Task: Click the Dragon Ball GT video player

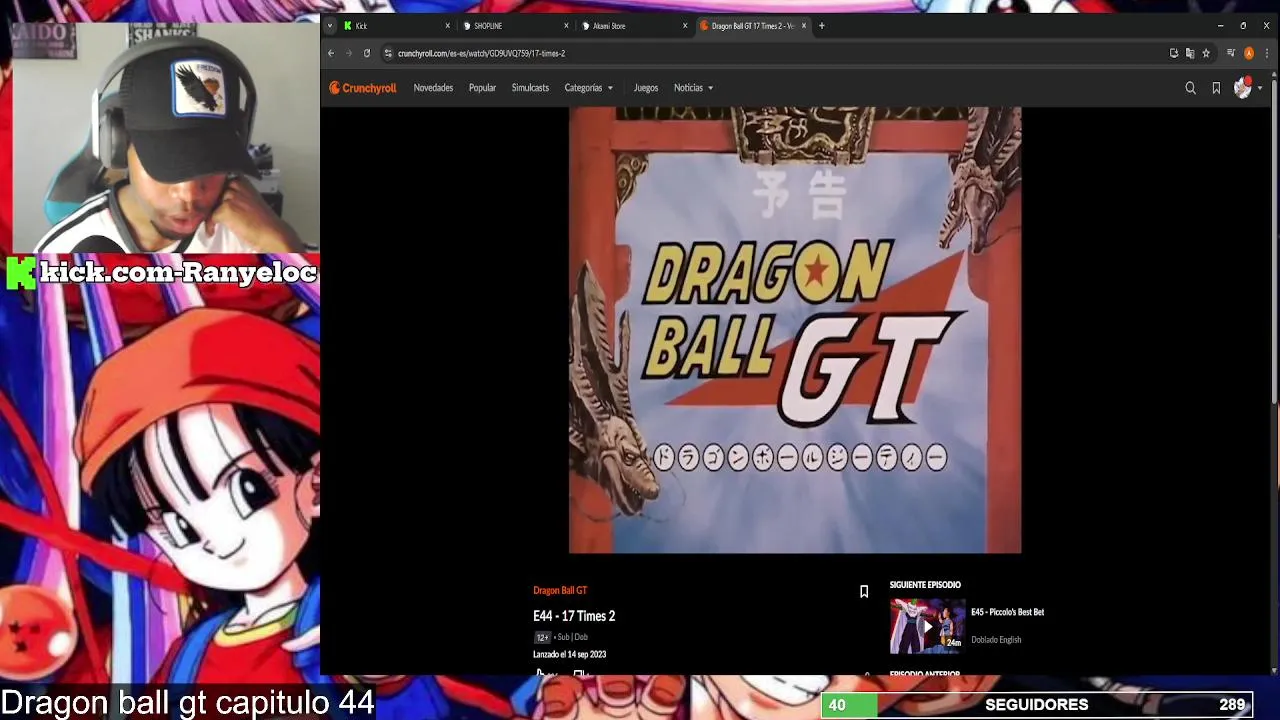Action: click(795, 330)
